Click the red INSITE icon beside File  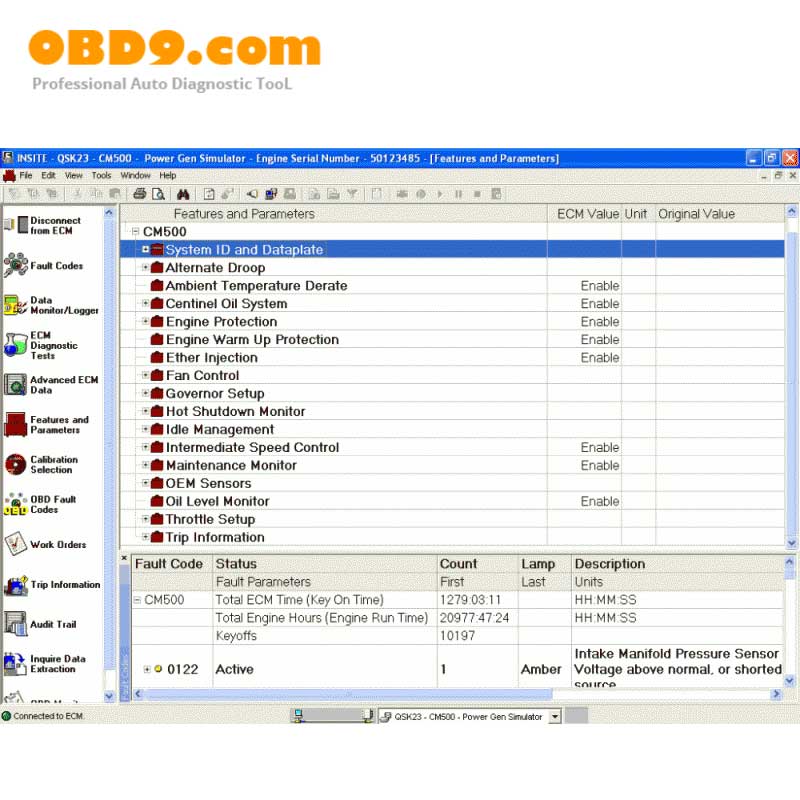9,176
